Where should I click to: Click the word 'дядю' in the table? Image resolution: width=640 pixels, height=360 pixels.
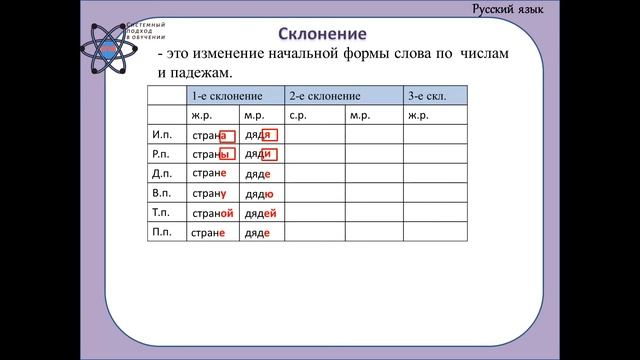click(x=259, y=194)
